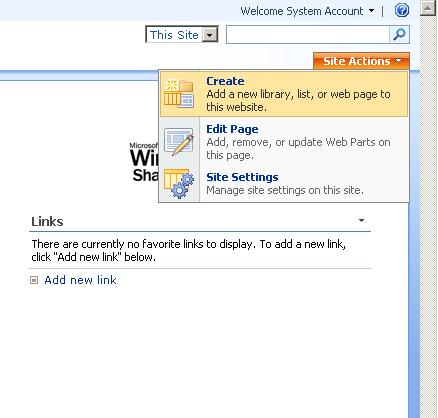The image size is (438, 418).
Task: Click the Add new link bullet icon
Action: (x=34, y=280)
